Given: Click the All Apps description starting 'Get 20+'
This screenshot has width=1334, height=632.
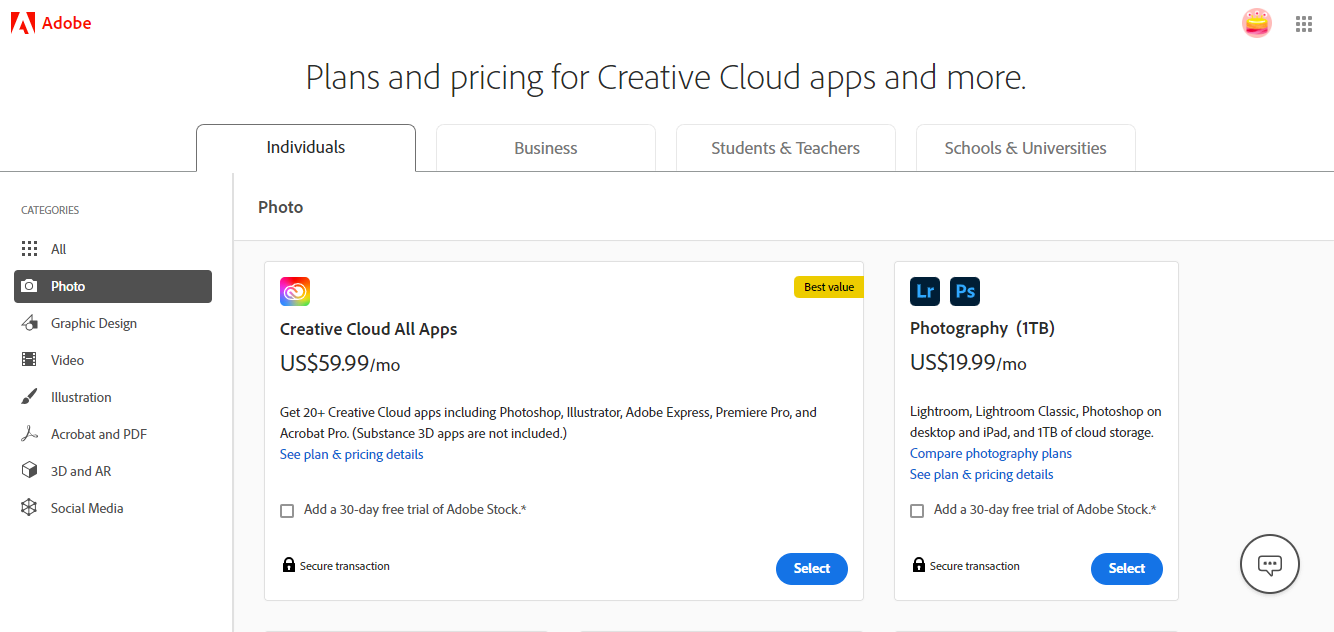Looking at the screenshot, I should (x=549, y=423).
